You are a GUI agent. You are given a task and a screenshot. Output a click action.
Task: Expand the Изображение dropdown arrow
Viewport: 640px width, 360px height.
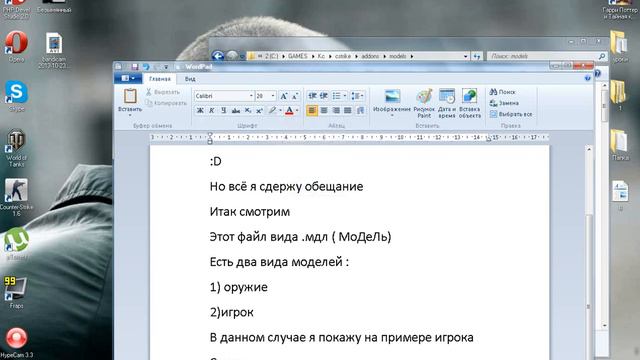tap(392, 116)
